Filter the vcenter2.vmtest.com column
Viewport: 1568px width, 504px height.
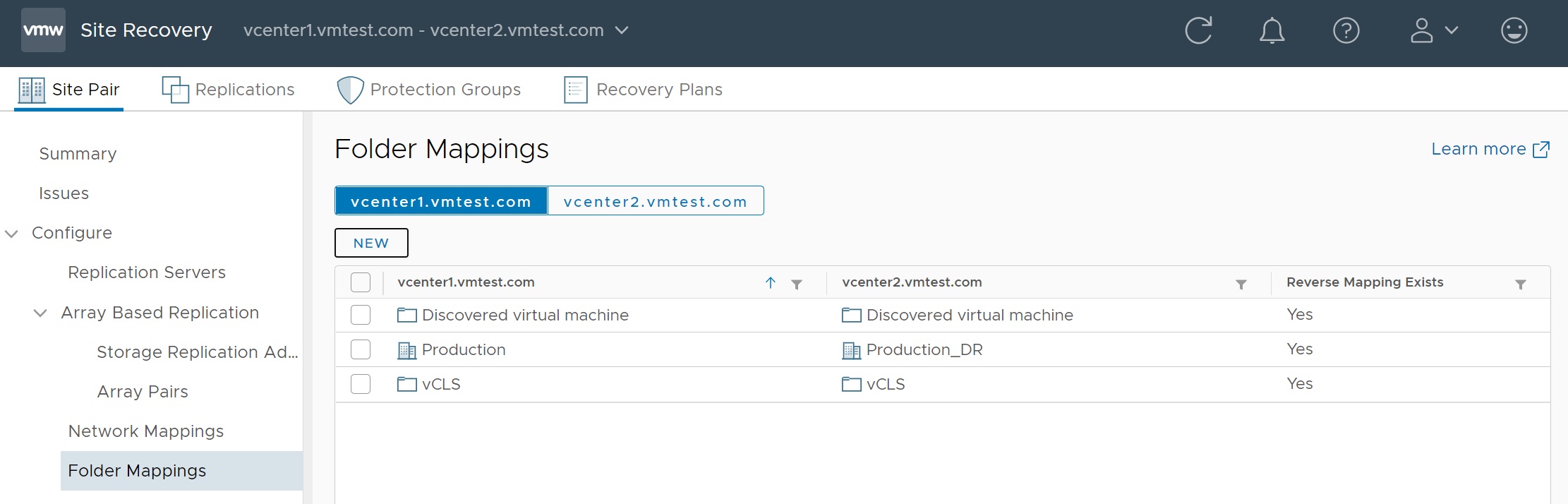(x=1241, y=284)
